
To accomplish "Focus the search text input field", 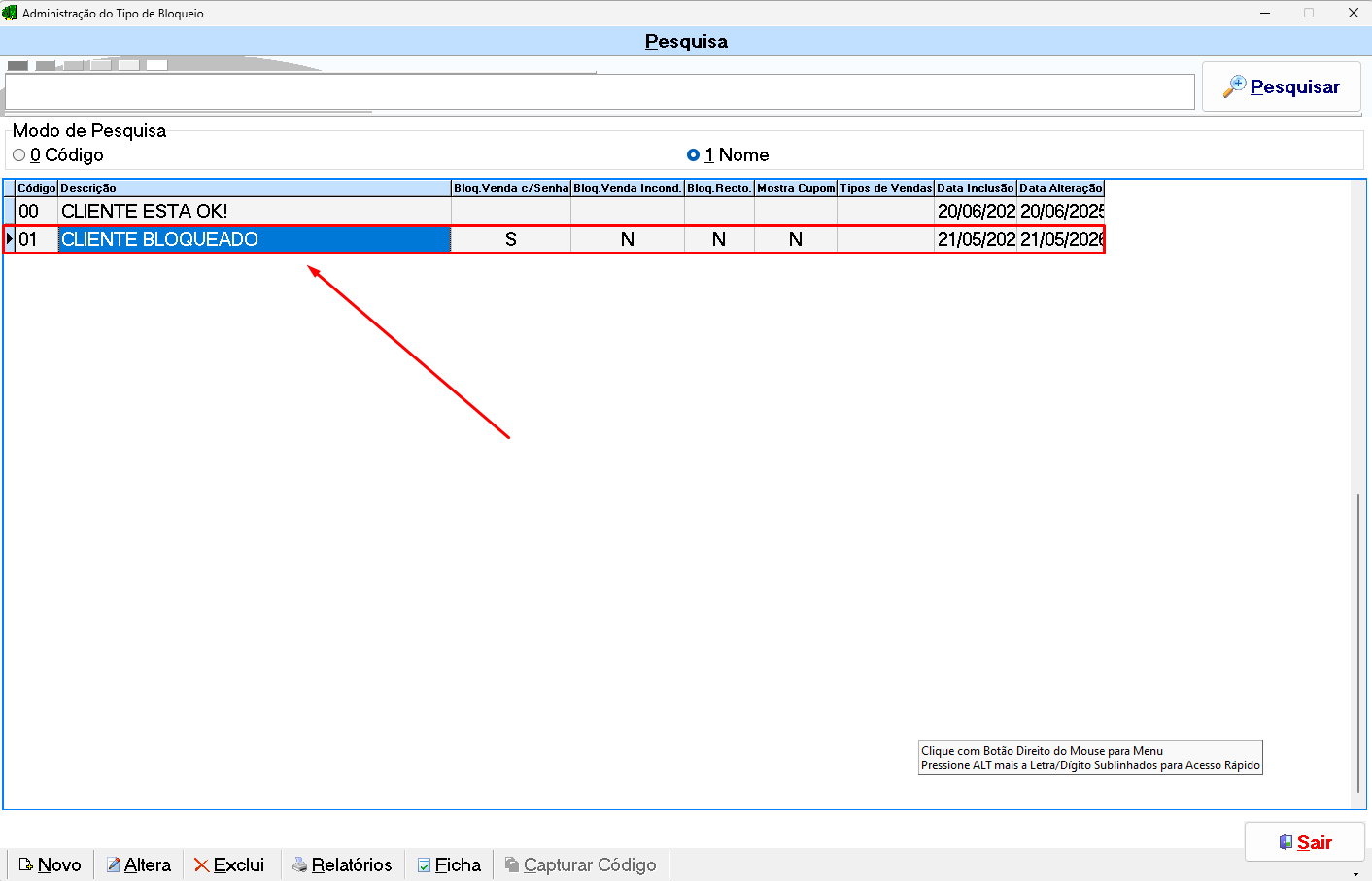I will [x=600, y=91].
